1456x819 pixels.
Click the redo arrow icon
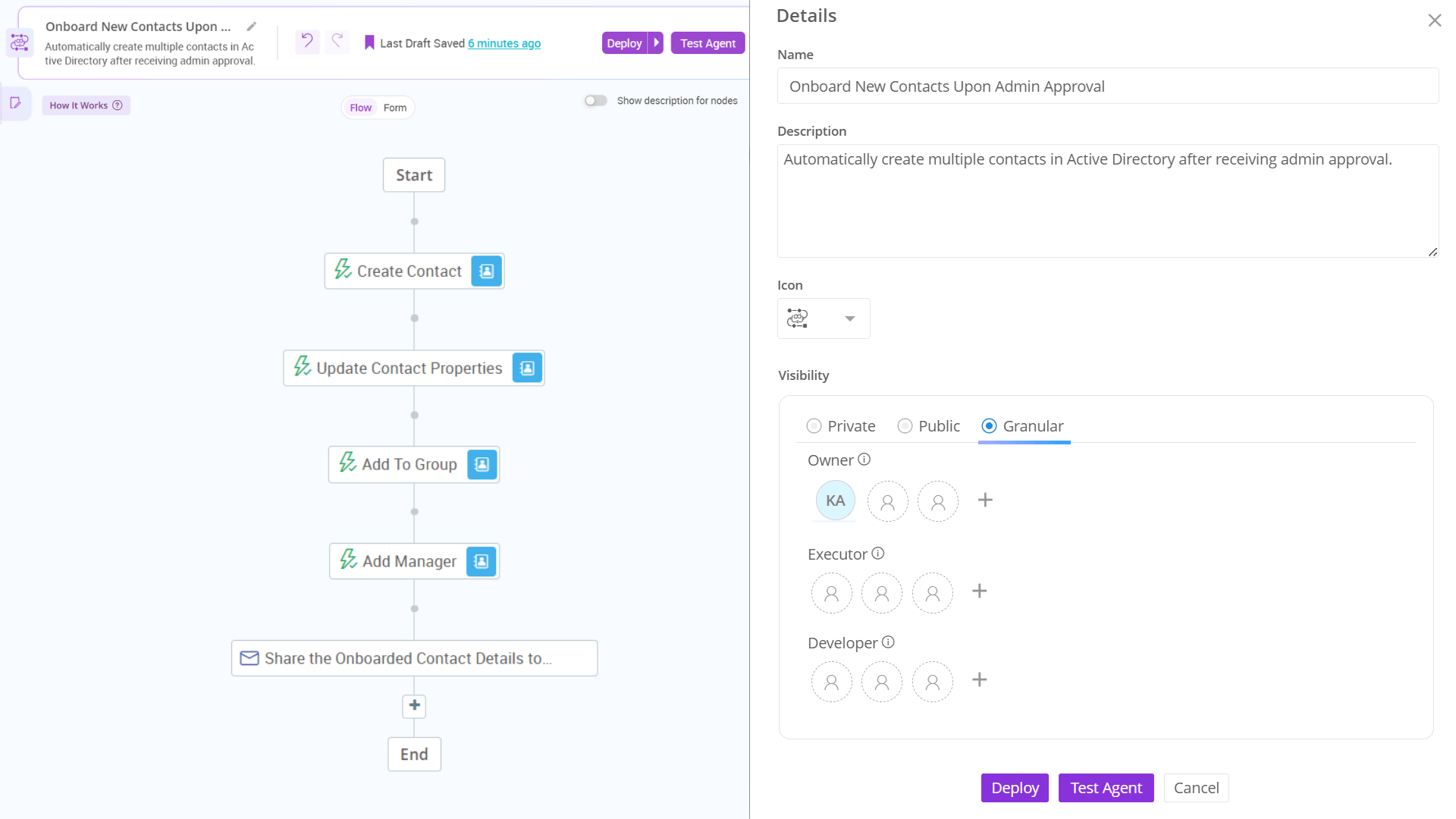(337, 42)
